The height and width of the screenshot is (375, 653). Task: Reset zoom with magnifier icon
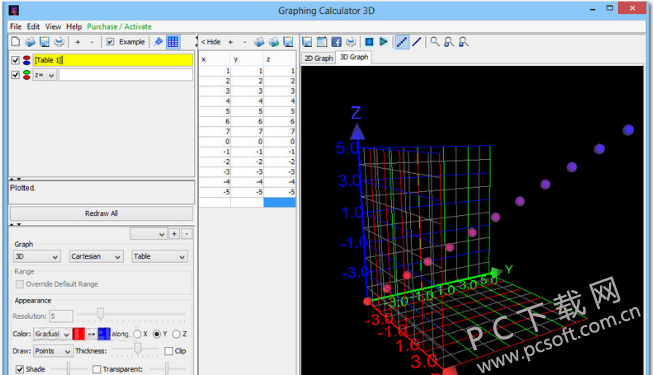(x=435, y=42)
